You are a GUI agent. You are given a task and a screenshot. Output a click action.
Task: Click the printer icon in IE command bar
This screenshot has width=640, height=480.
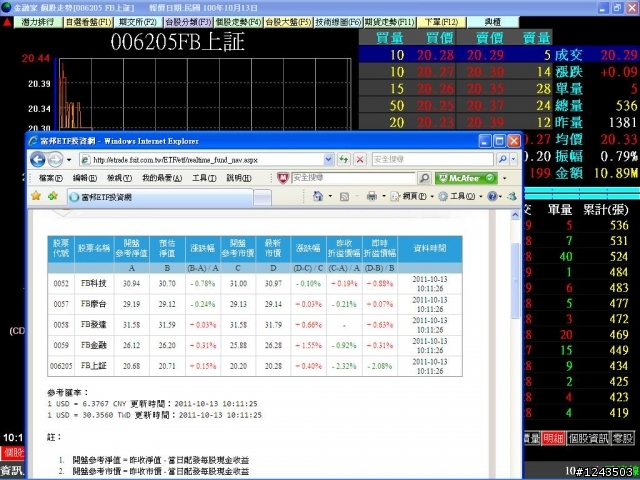pos(371,197)
